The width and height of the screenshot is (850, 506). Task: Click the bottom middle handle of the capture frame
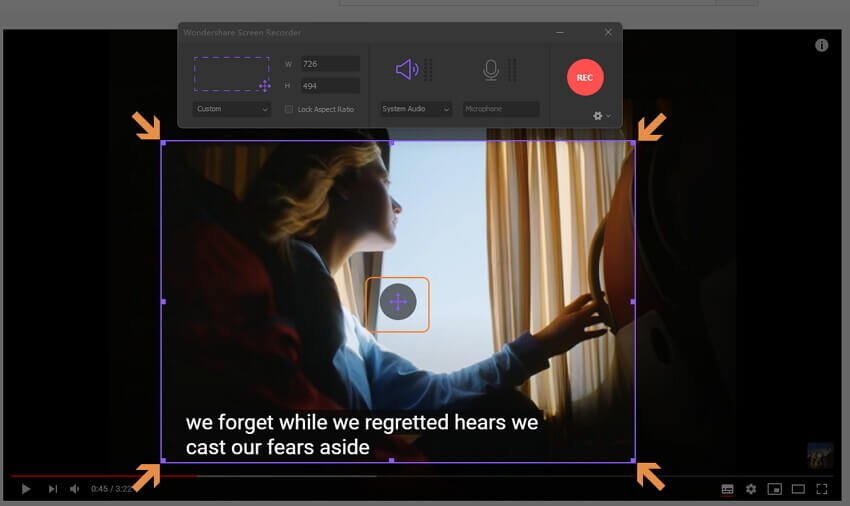coord(392,460)
